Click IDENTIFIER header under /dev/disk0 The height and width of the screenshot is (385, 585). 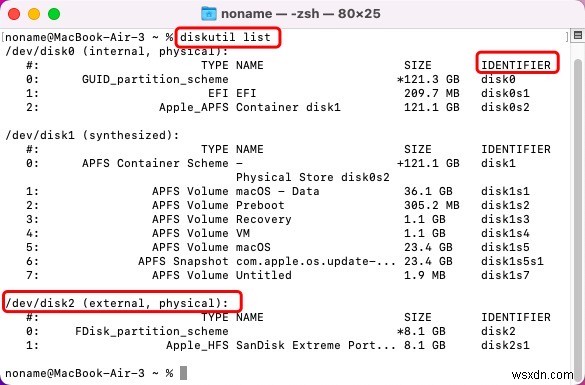(516, 65)
